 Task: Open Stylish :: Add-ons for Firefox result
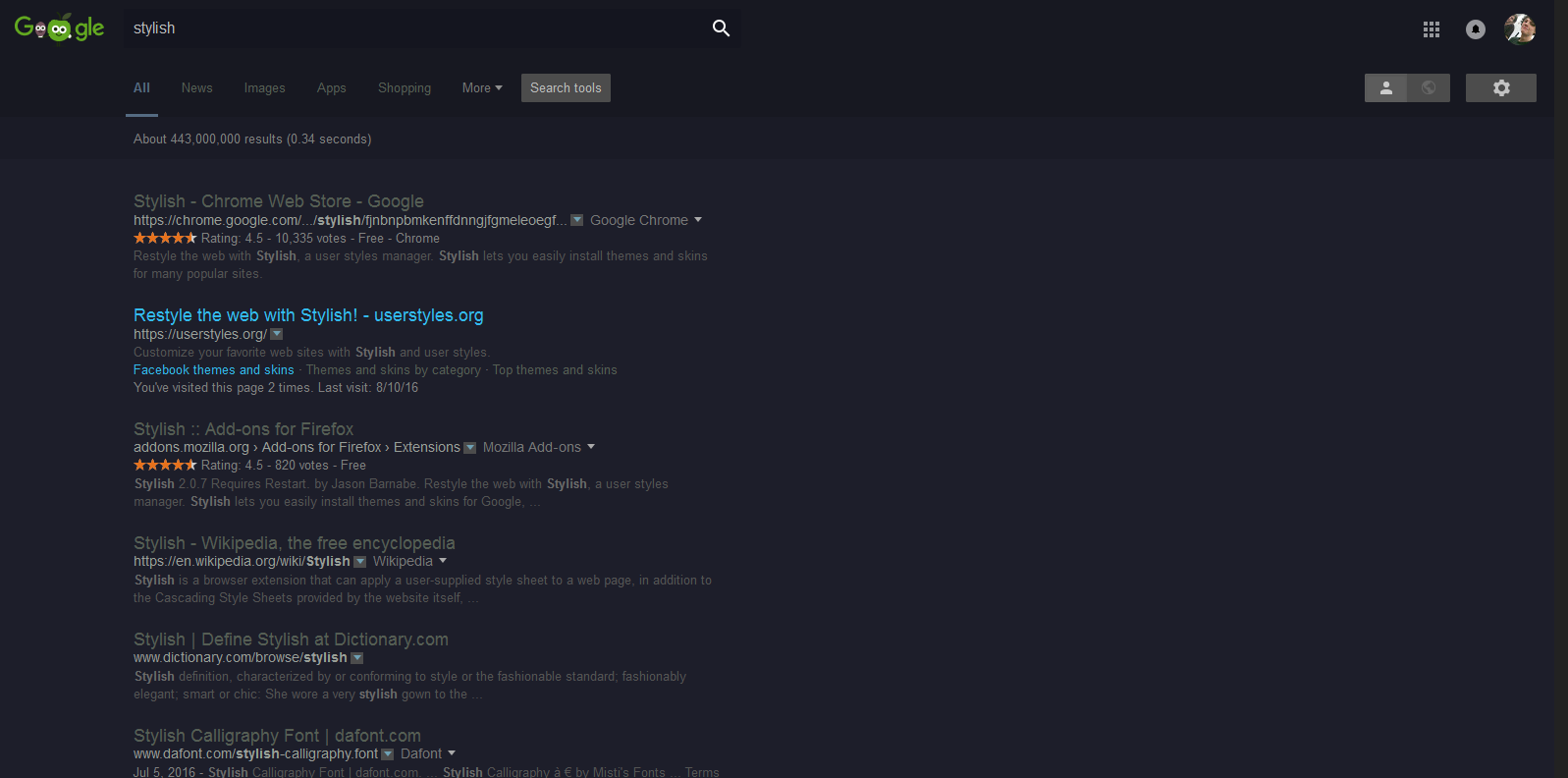click(x=243, y=429)
